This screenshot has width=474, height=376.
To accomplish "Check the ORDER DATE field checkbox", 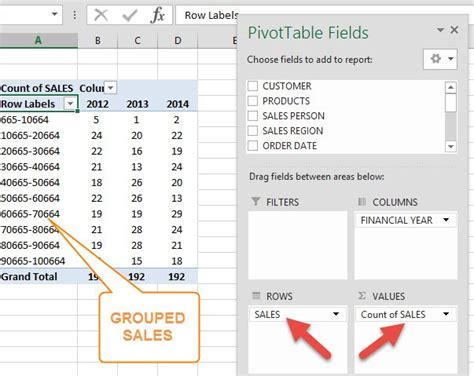I will click(x=253, y=146).
